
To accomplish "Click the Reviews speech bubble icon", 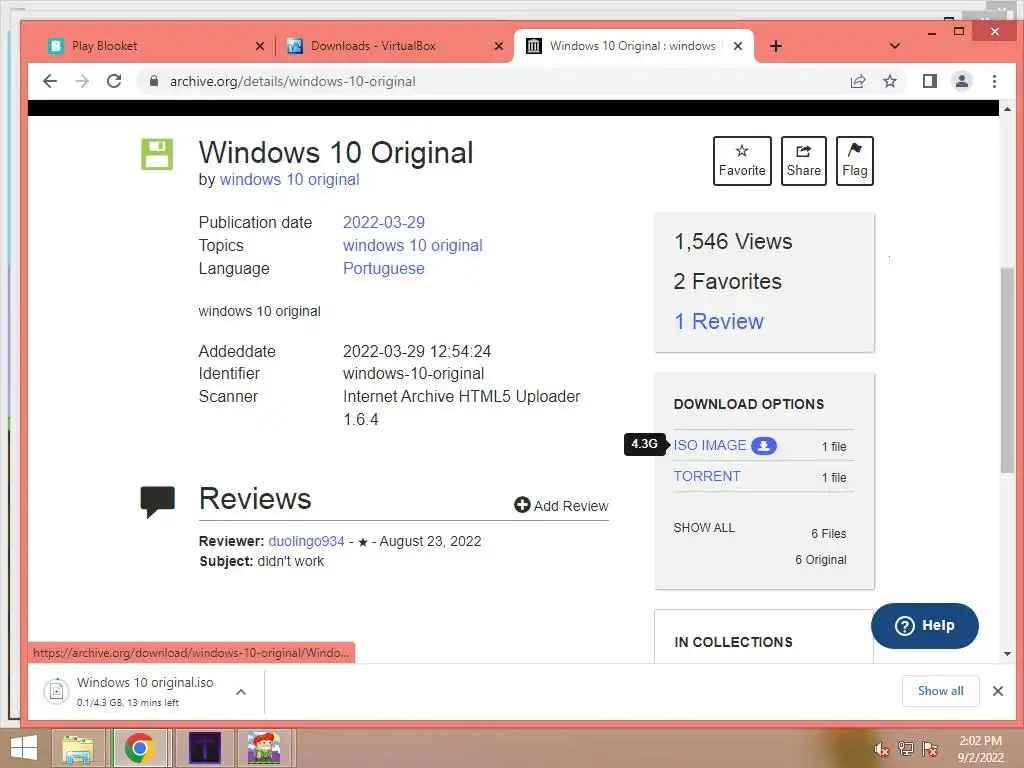I will click(157, 502).
